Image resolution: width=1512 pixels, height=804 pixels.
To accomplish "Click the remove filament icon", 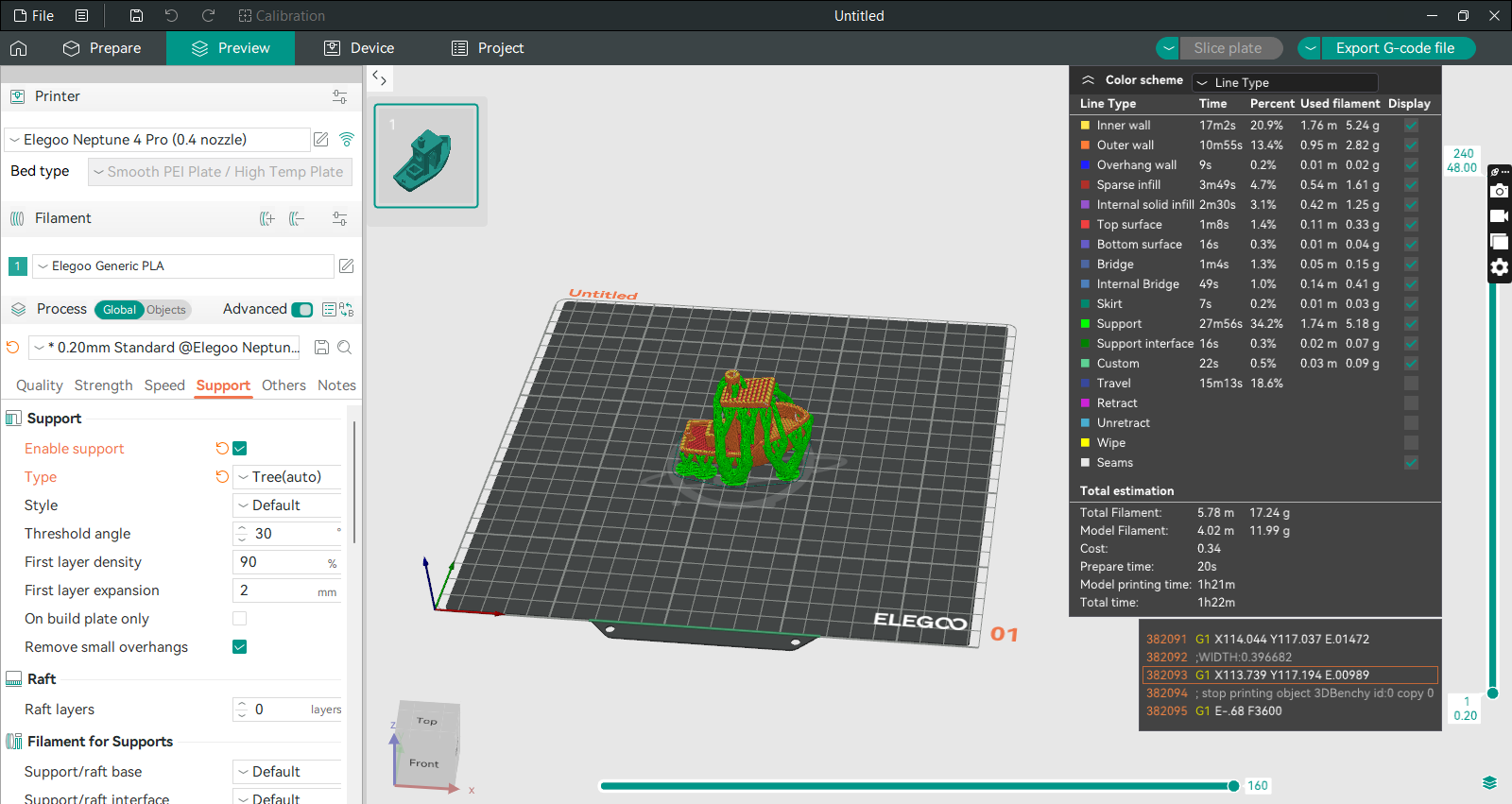I will coord(297,218).
